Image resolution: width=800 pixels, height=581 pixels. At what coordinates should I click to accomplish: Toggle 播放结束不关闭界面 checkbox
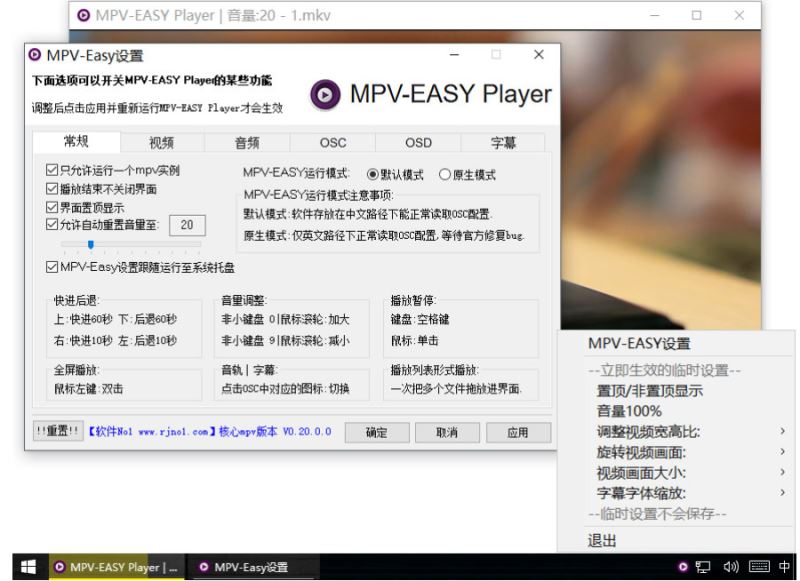pos(52,189)
